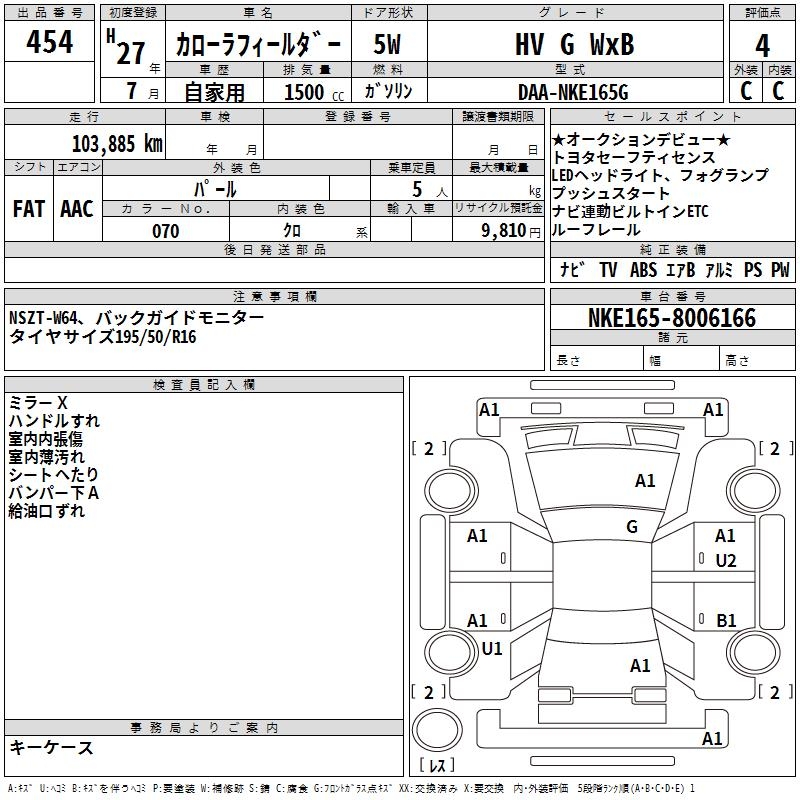
Task: Select sales point ナビ連動ビルトインETC
Action: pos(630,211)
